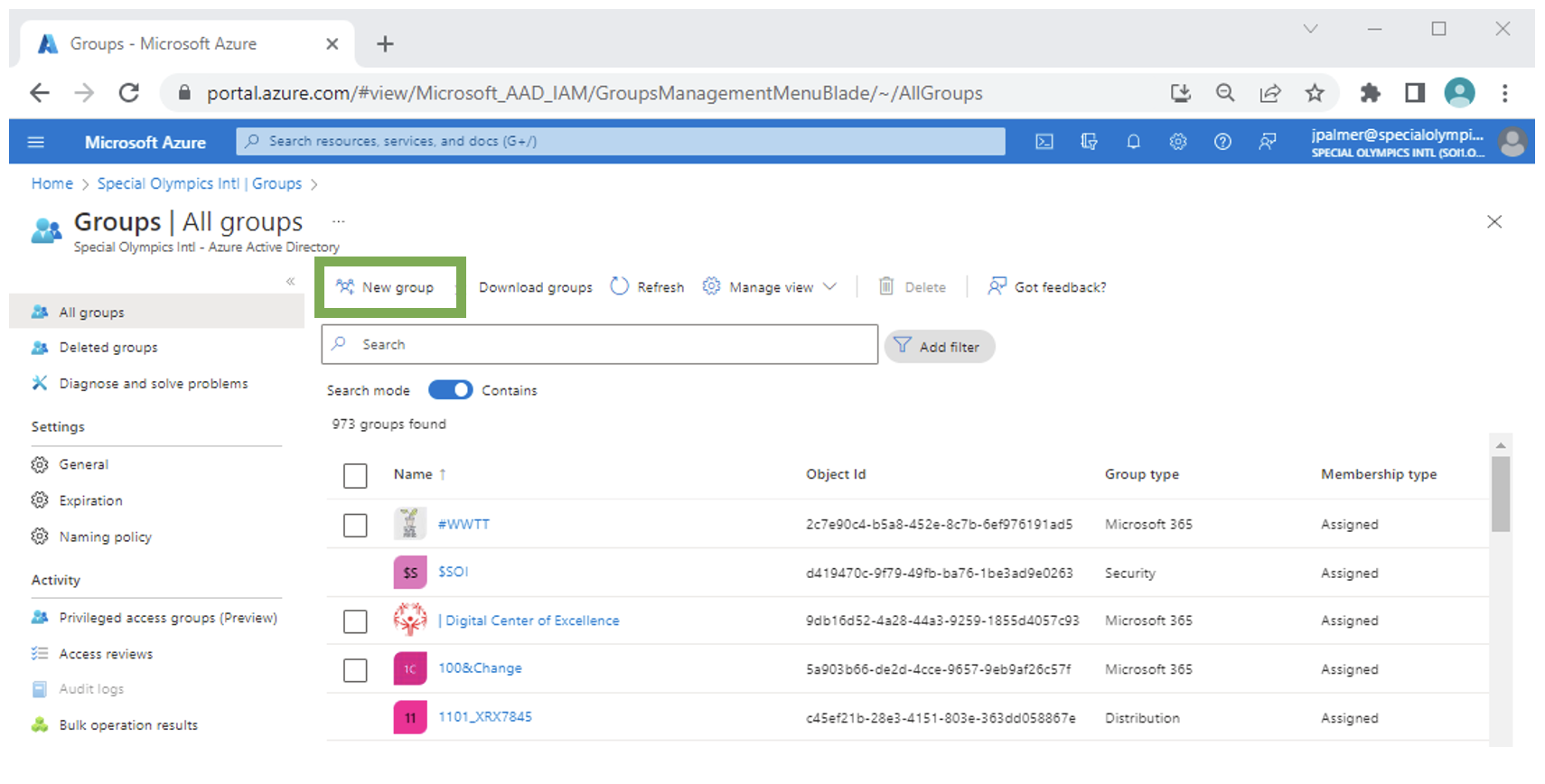Open the Help question mark icon
Image resolution: width=1545 pixels, height=784 pixels.
click(x=1222, y=142)
